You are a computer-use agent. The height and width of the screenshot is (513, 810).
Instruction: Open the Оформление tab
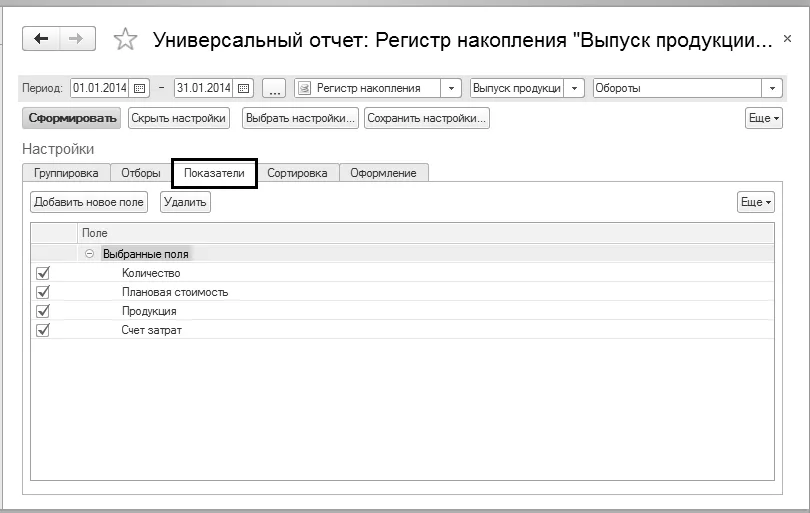click(383, 173)
